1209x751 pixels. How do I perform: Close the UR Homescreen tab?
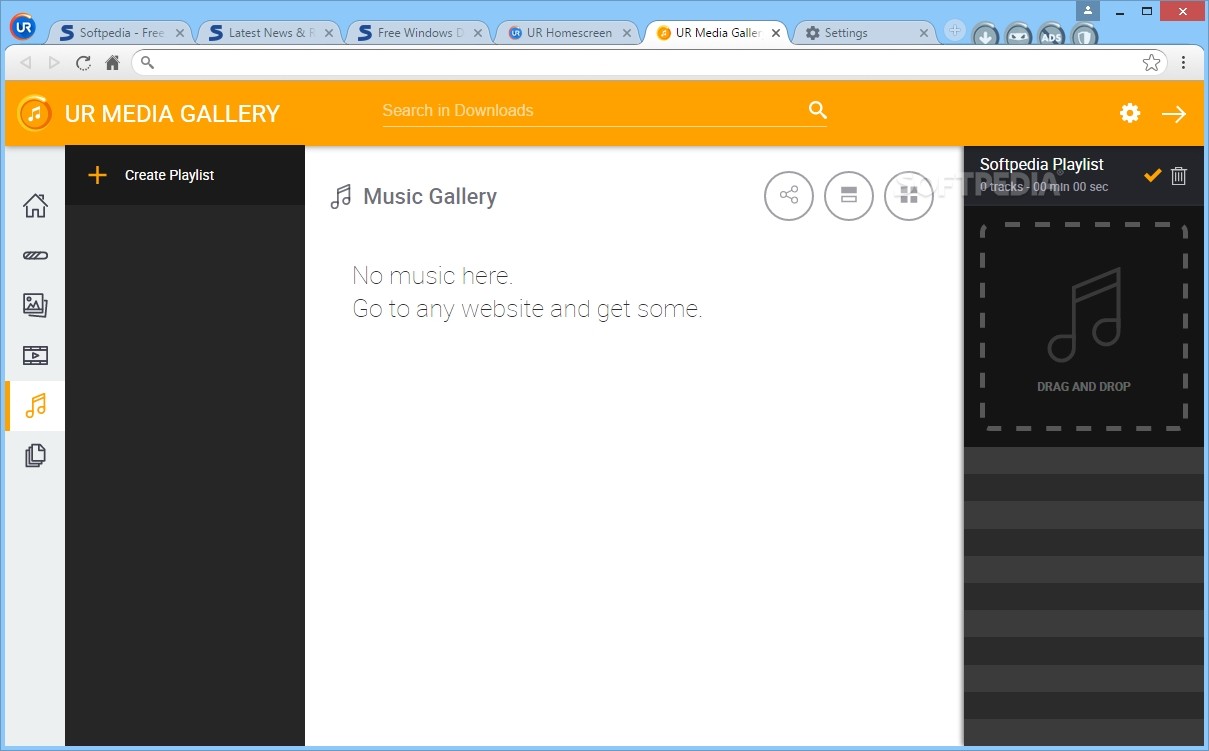coord(628,33)
